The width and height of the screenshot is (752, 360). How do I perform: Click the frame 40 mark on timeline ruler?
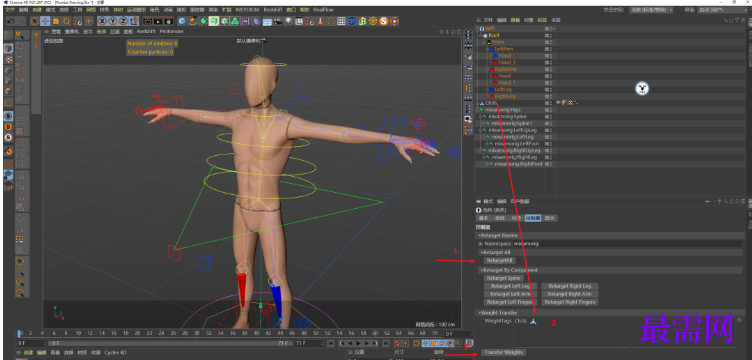point(257,333)
